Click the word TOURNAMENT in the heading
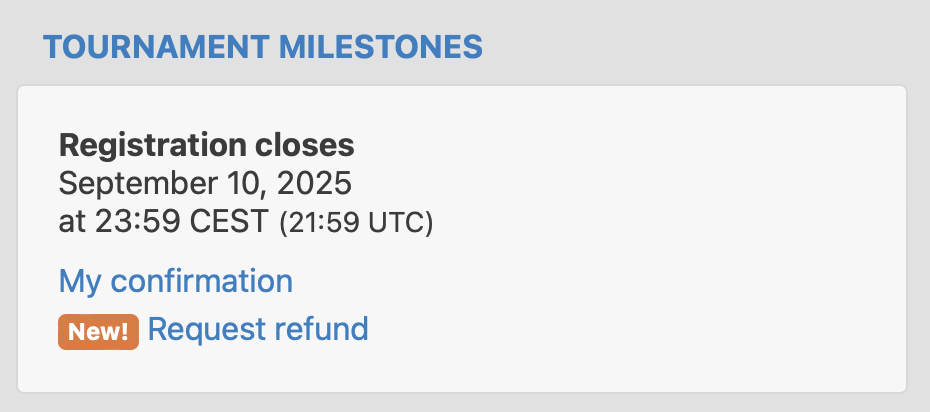Viewport: 930px width, 412px height. (156, 47)
